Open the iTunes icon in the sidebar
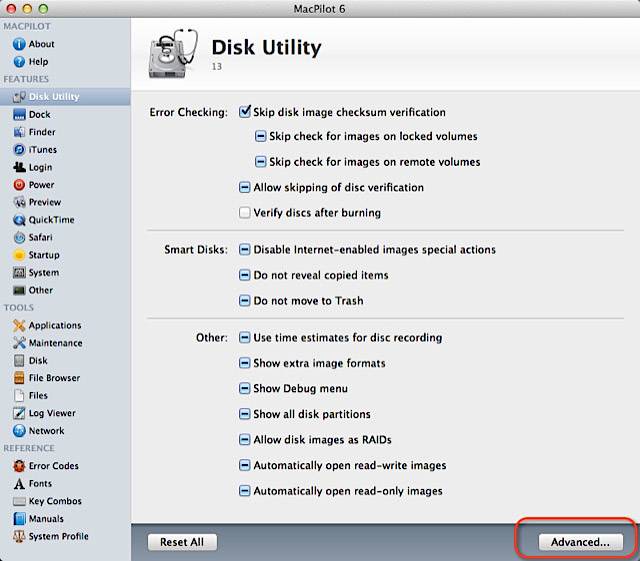Screen dimensions: 640x561 click(x=19, y=150)
